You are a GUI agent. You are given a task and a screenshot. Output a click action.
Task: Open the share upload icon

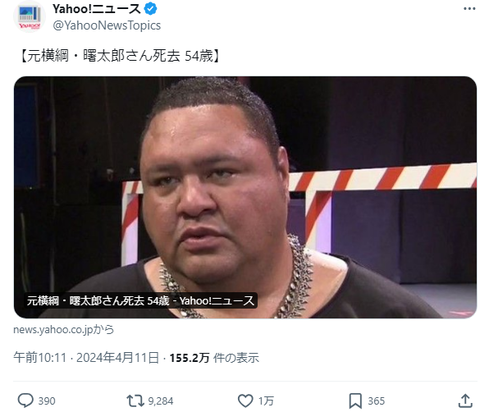pyautogui.click(x=465, y=401)
